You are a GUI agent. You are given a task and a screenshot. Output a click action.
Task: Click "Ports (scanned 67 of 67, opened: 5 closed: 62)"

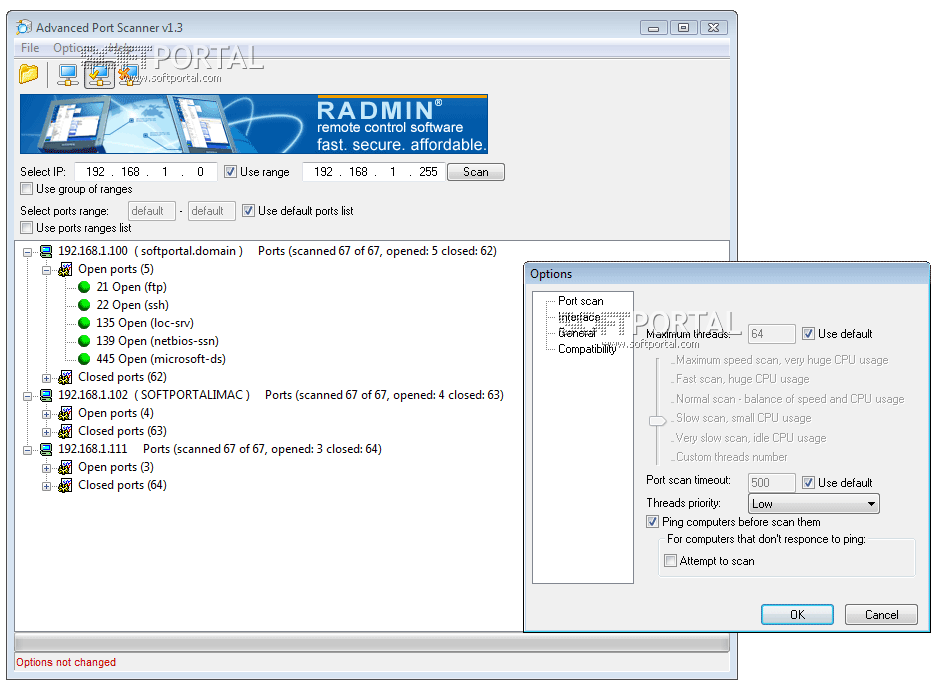377,251
